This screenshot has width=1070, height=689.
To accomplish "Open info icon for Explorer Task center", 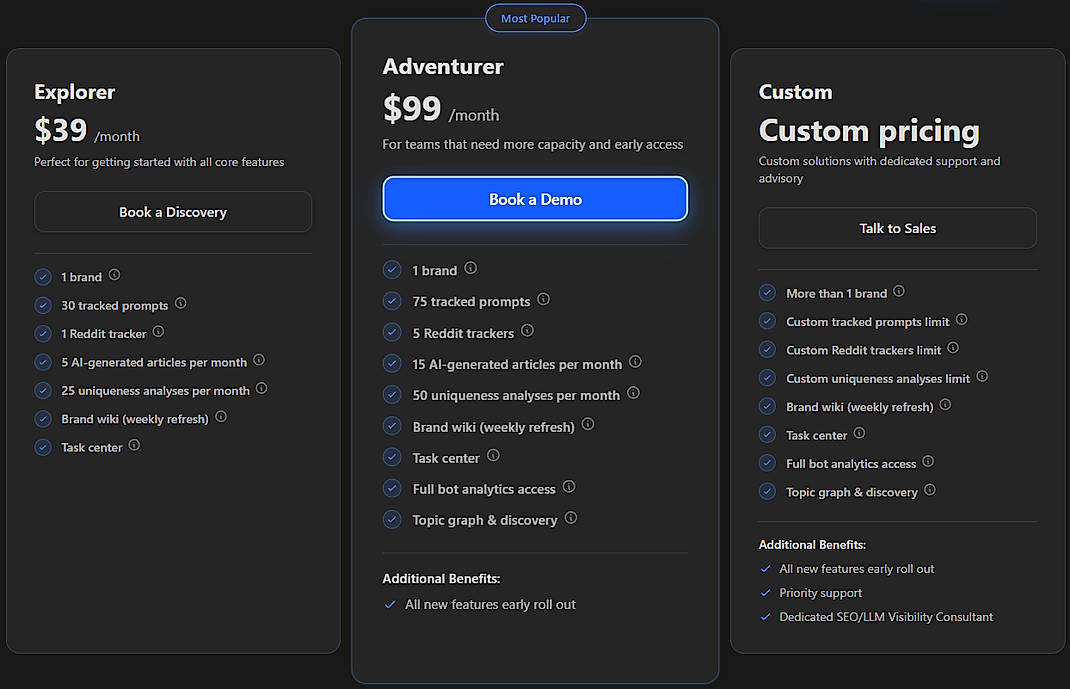I will [134, 445].
